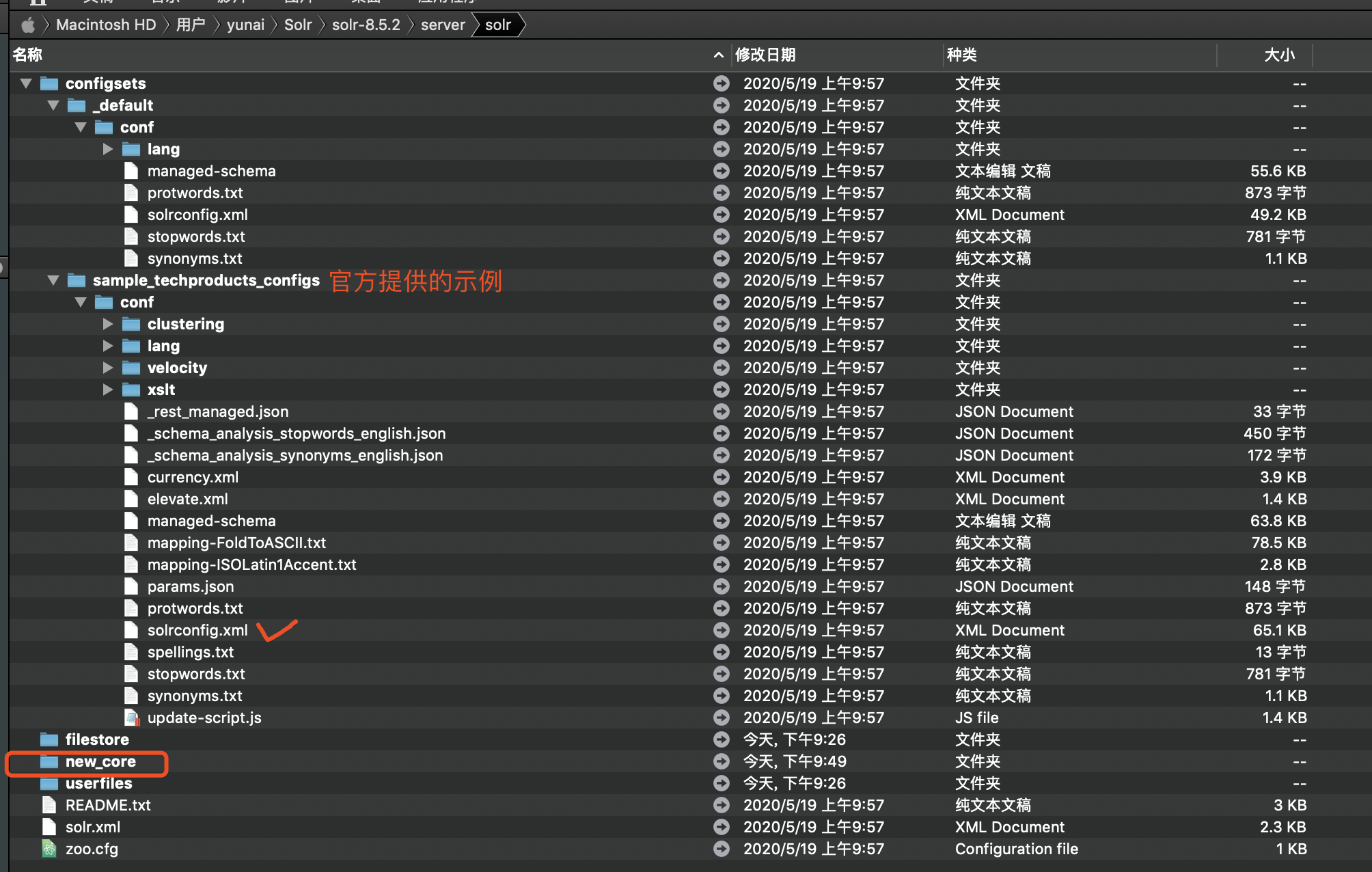Click the update-script.js file icon
Screen dimensions: 1372x872
[x=131, y=718]
